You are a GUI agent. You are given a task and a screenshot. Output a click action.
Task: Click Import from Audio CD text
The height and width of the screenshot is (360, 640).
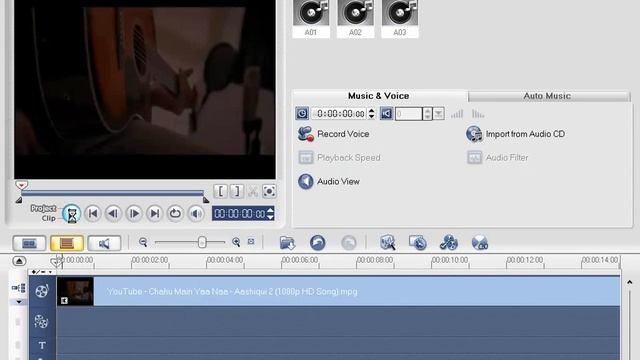pos(525,134)
